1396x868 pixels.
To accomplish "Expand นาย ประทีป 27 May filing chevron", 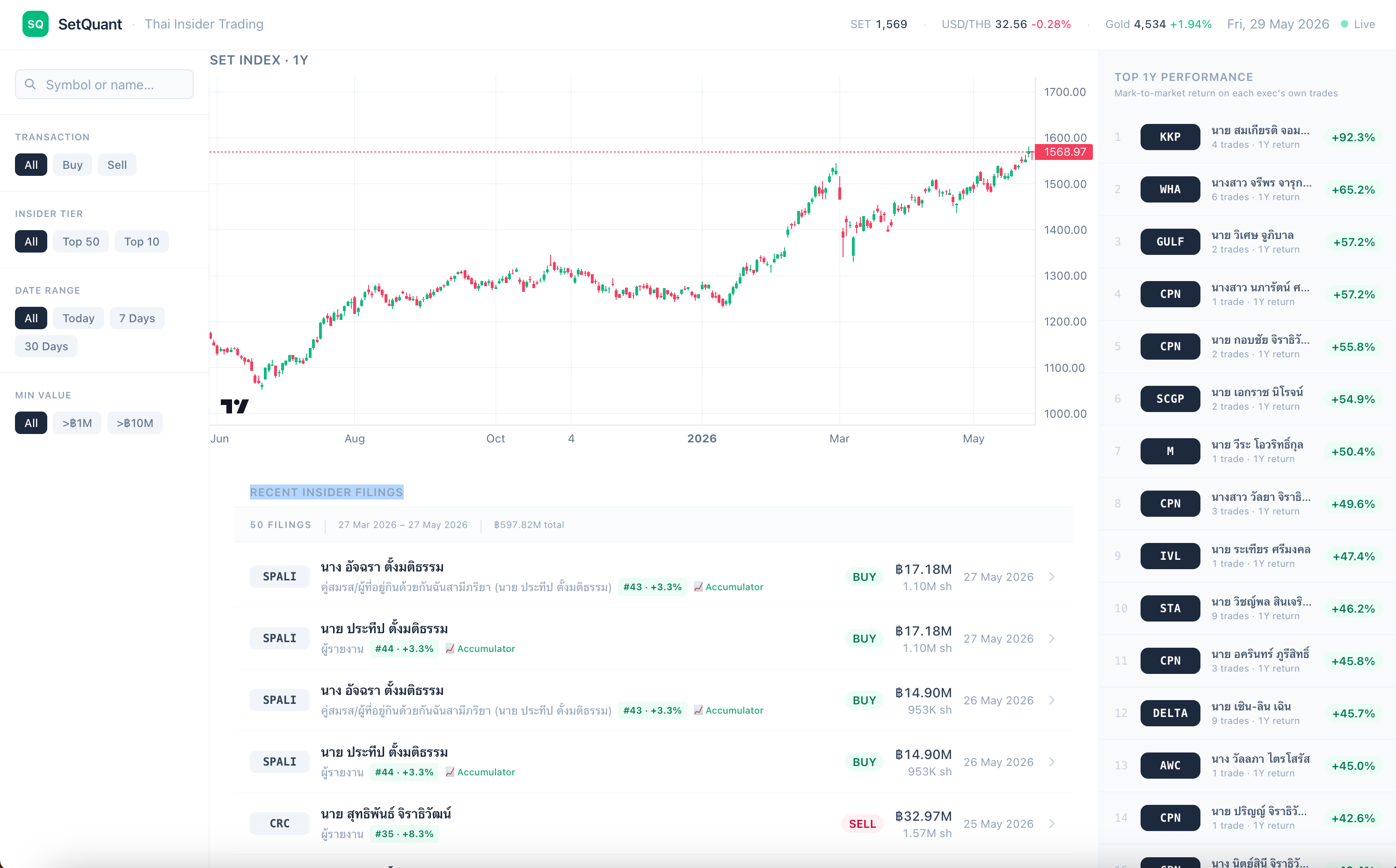I will 1052,638.
